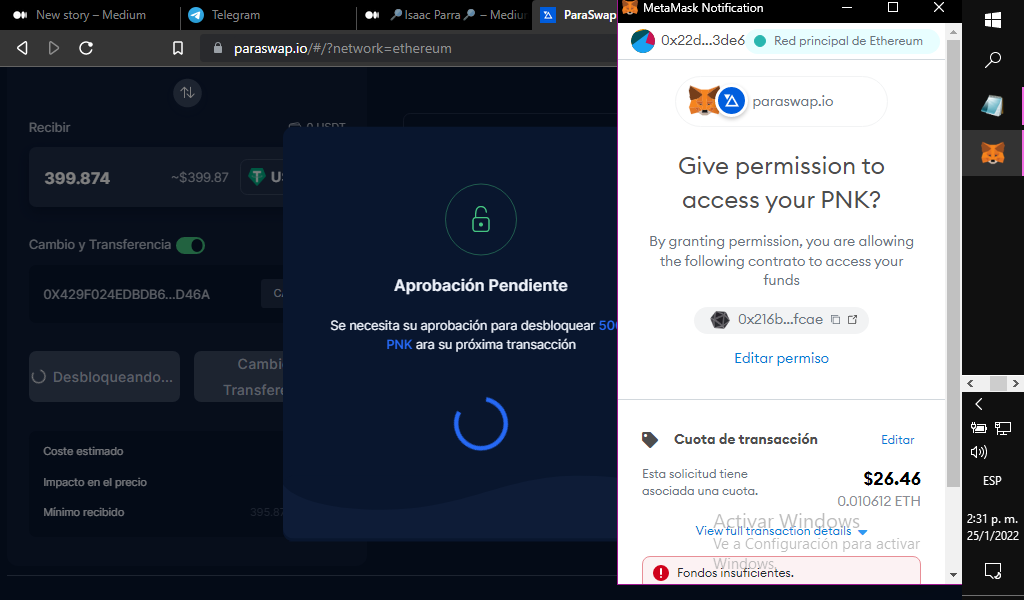Click the MetaMask scrollbar up arrow

[953, 31]
